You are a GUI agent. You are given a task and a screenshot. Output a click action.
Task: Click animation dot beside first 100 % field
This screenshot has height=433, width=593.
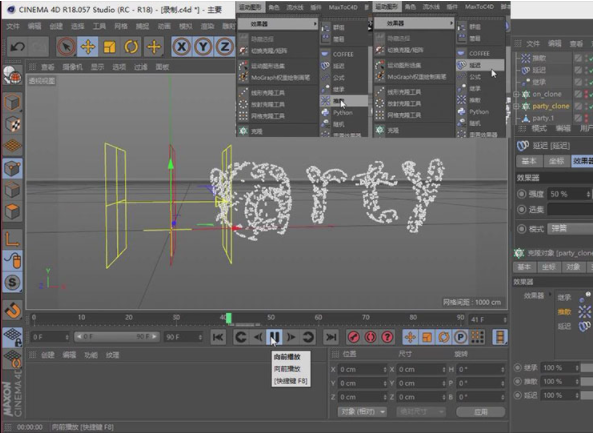click(518, 368)
